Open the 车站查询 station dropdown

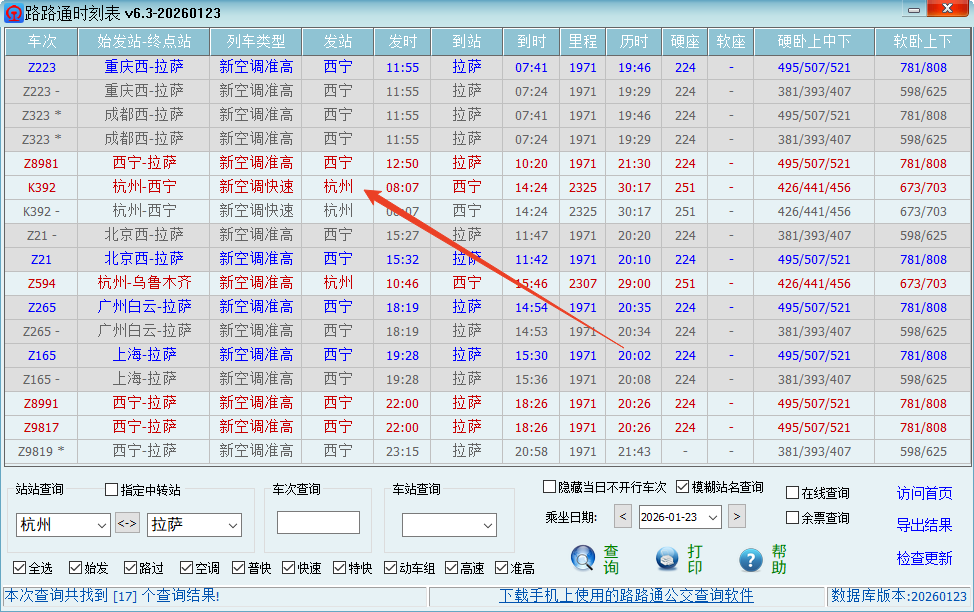489,526
